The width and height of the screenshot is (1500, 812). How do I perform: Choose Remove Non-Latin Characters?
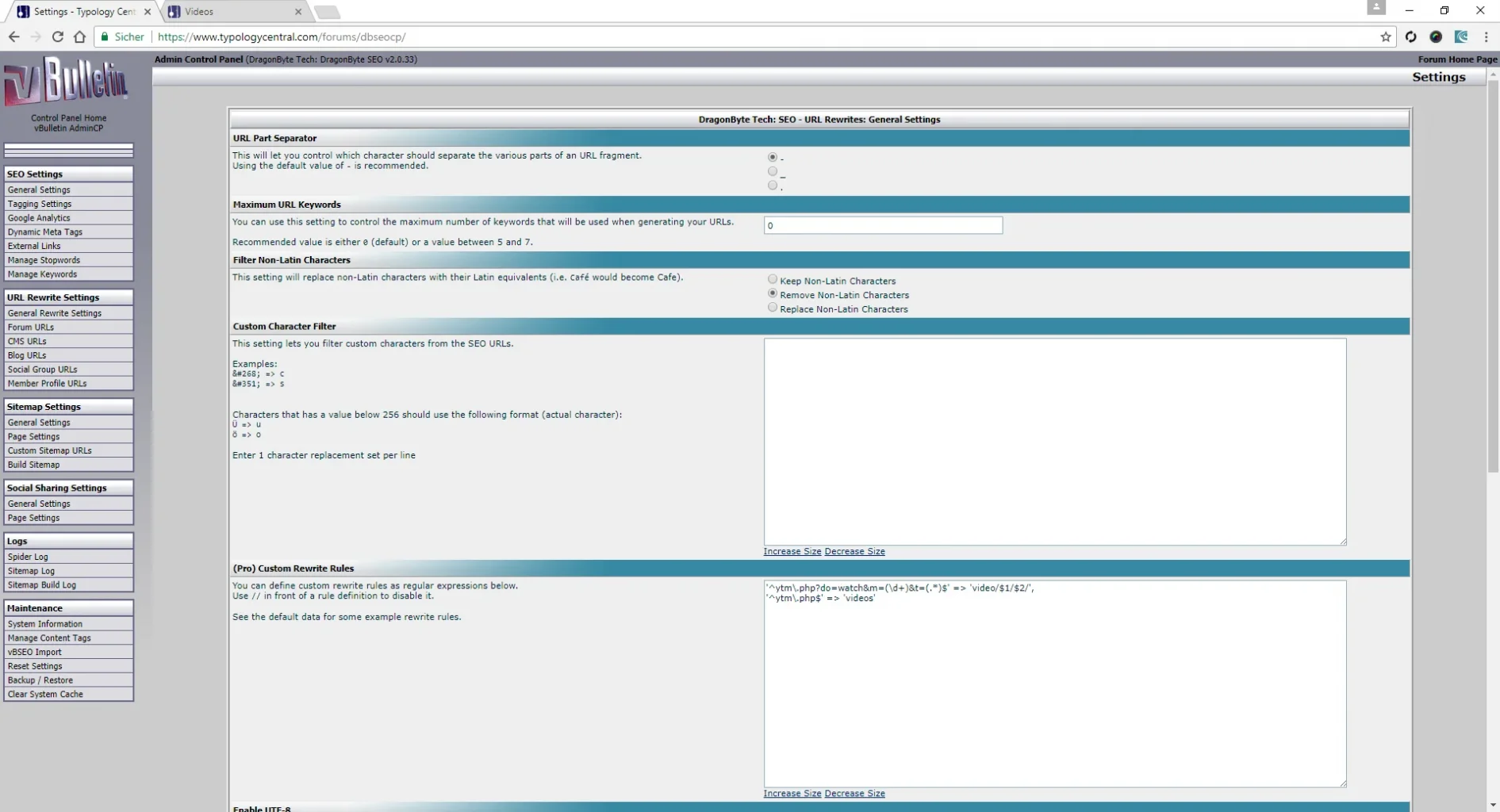pyautogui.click(x=773, y=293)
